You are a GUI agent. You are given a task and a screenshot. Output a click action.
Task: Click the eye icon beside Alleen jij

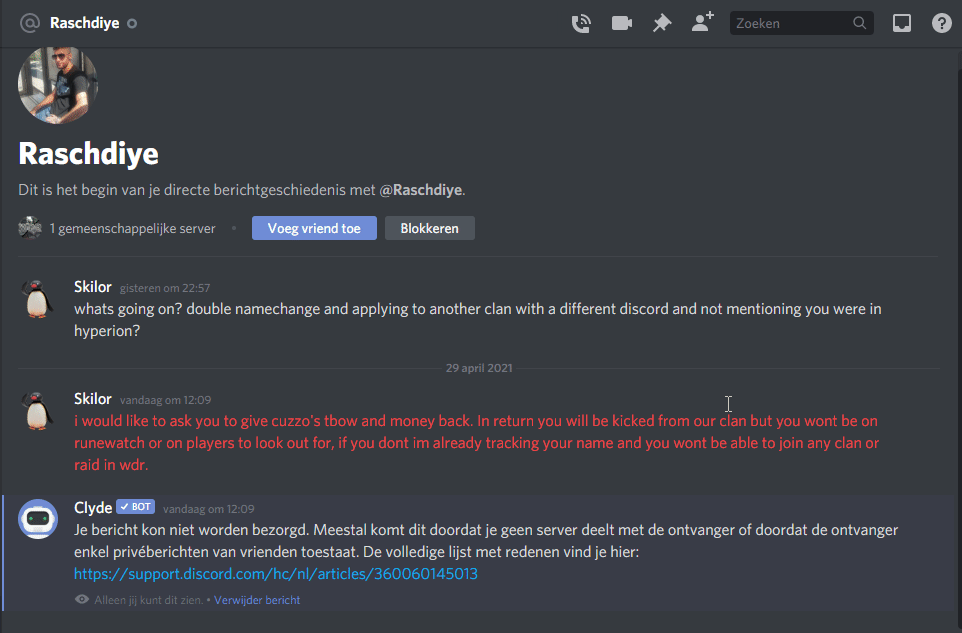pos(82,599)
